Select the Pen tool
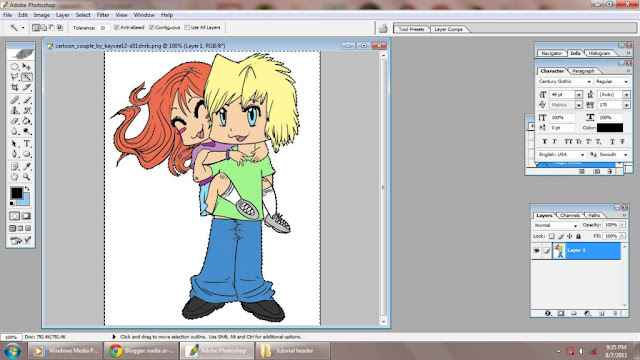The width and height of the screenshot is (640, 360). [x=15, y=154]
